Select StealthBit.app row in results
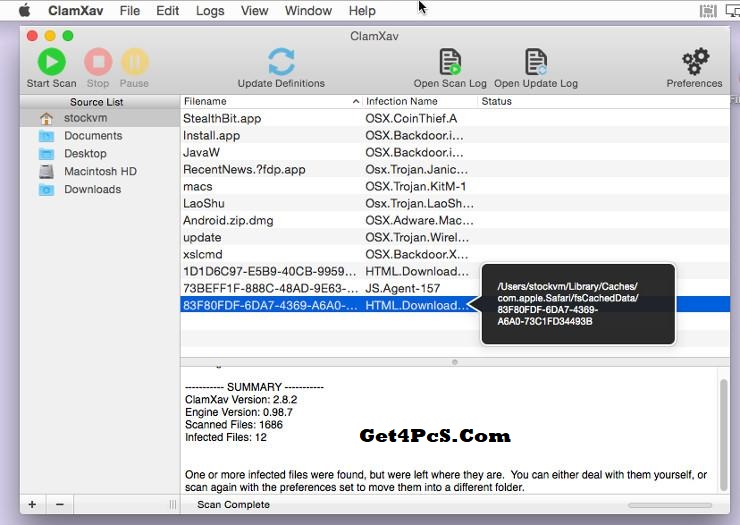740x525 pixels. coord(222,118)
